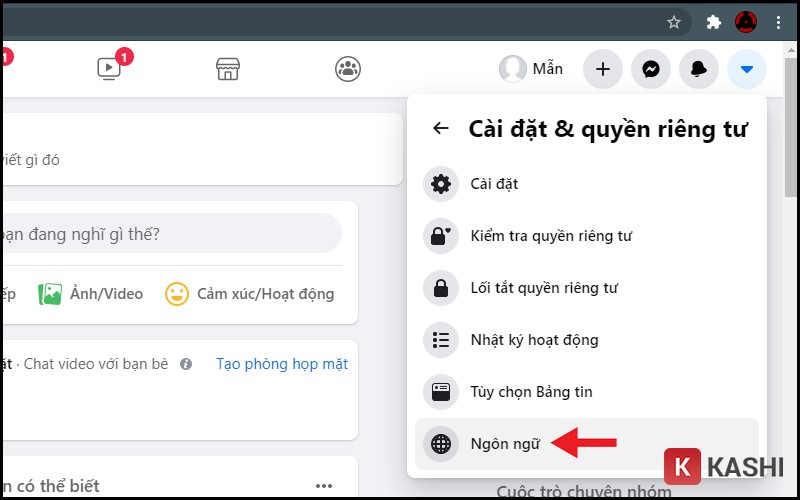This screenshot has height=500, width=800.
Task: Select Kiểm tra quyền riêng tư
Action: (x=587, y=236)
